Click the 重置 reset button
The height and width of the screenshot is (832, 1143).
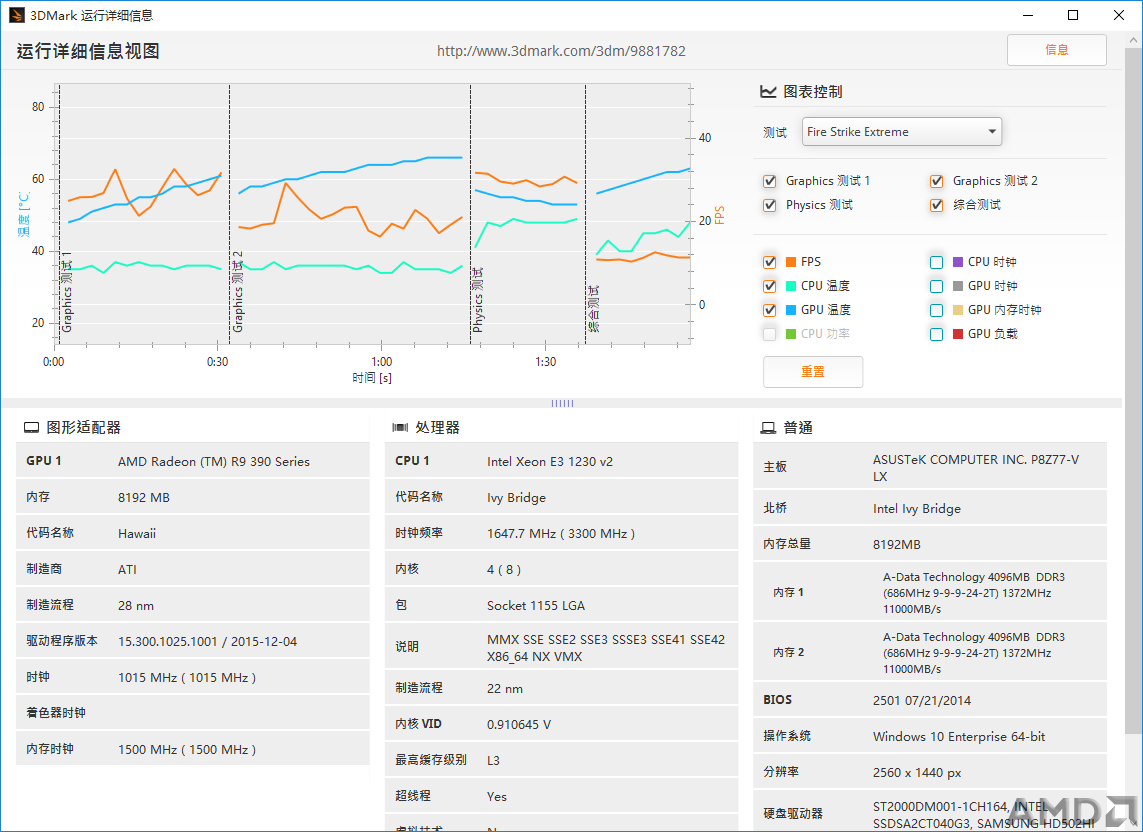click(x=813, y=372)
